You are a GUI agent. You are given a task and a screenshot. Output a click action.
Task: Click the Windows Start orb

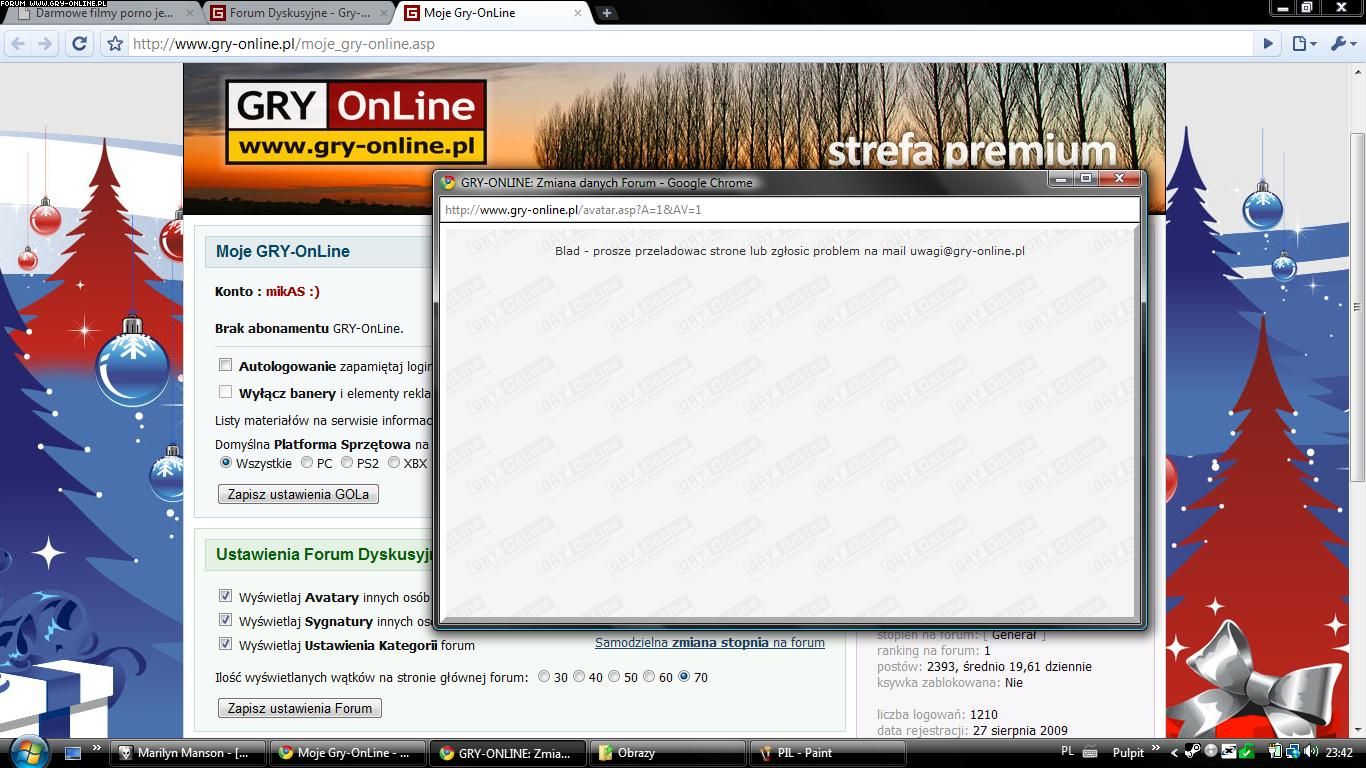click(26, 752)
